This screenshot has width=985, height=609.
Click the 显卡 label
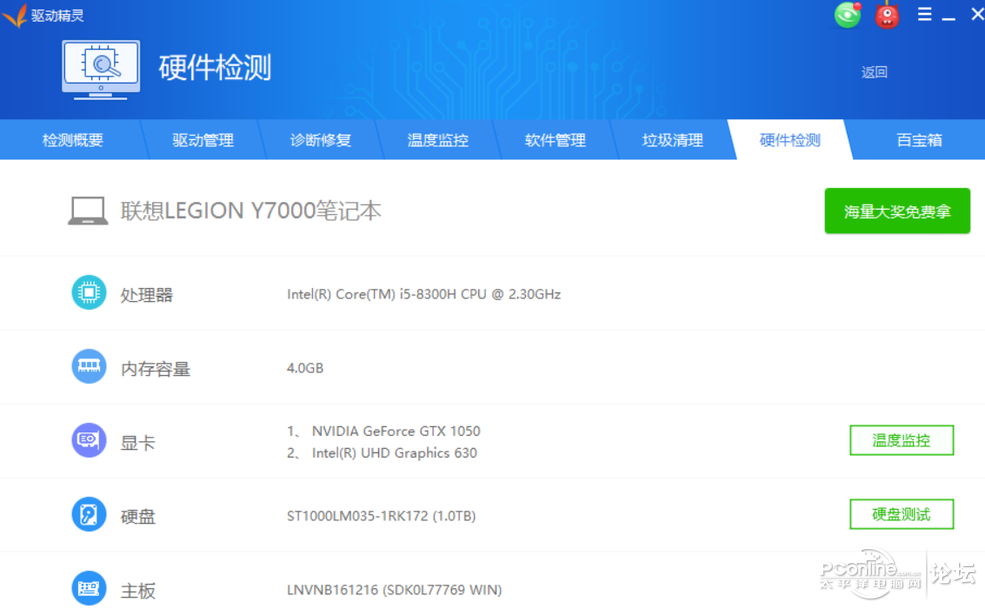(138, 442)
